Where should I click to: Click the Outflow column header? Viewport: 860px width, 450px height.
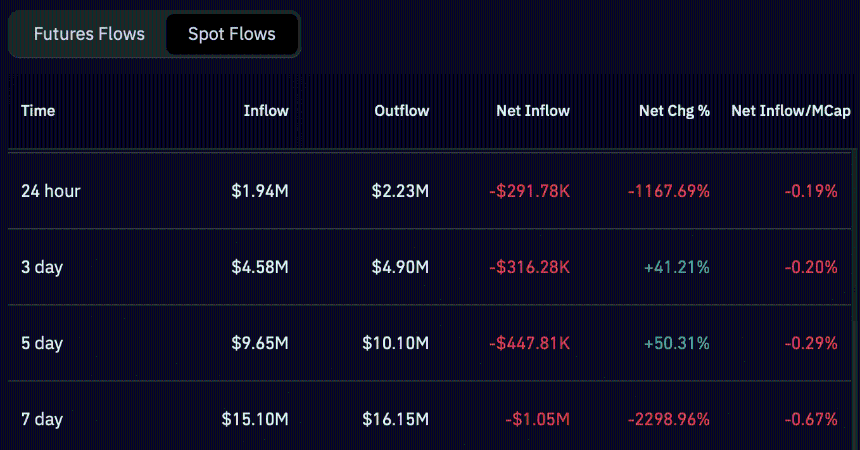(401, 111)
